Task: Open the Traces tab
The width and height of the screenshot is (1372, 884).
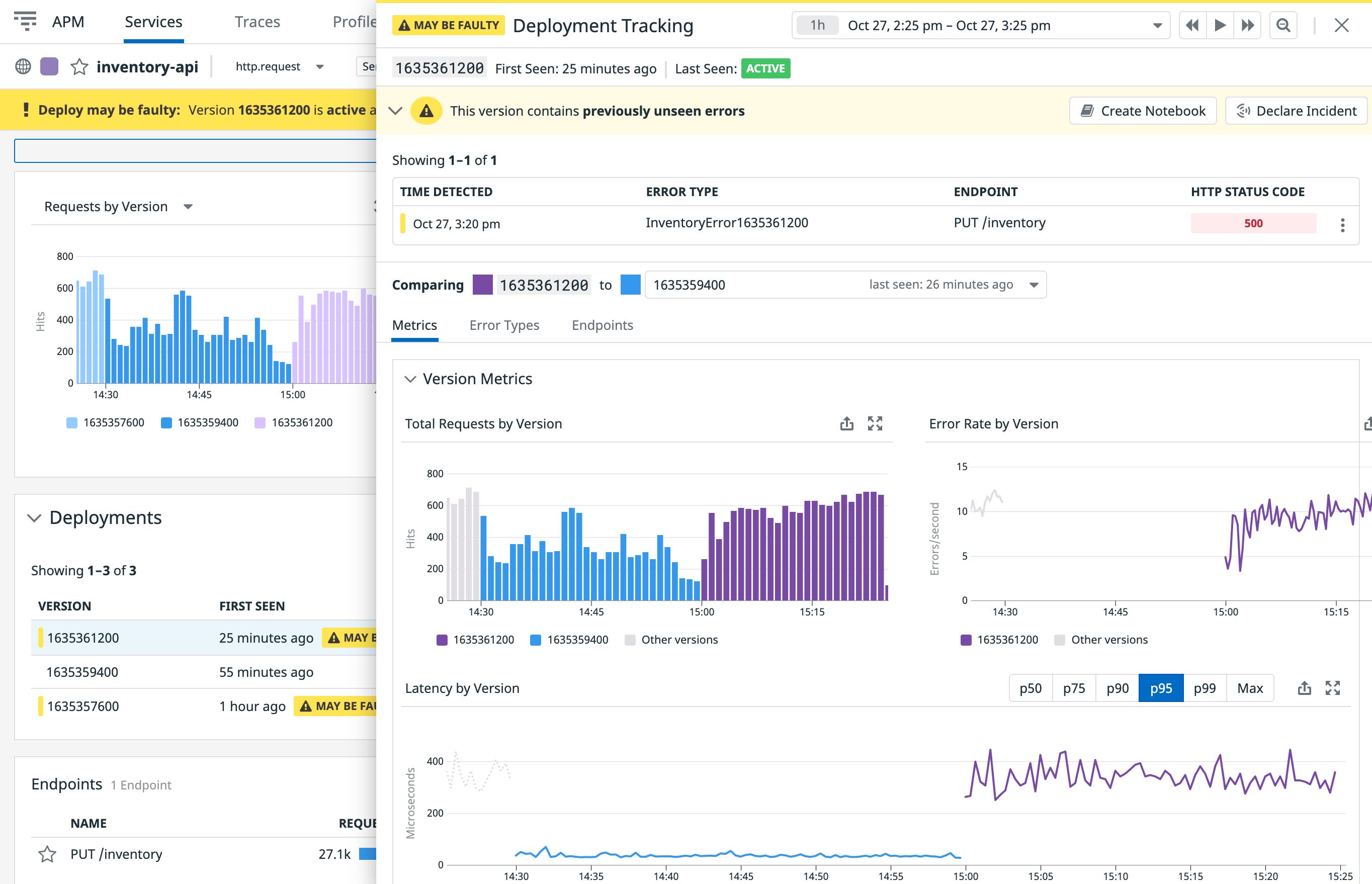Action: [257, 22]
